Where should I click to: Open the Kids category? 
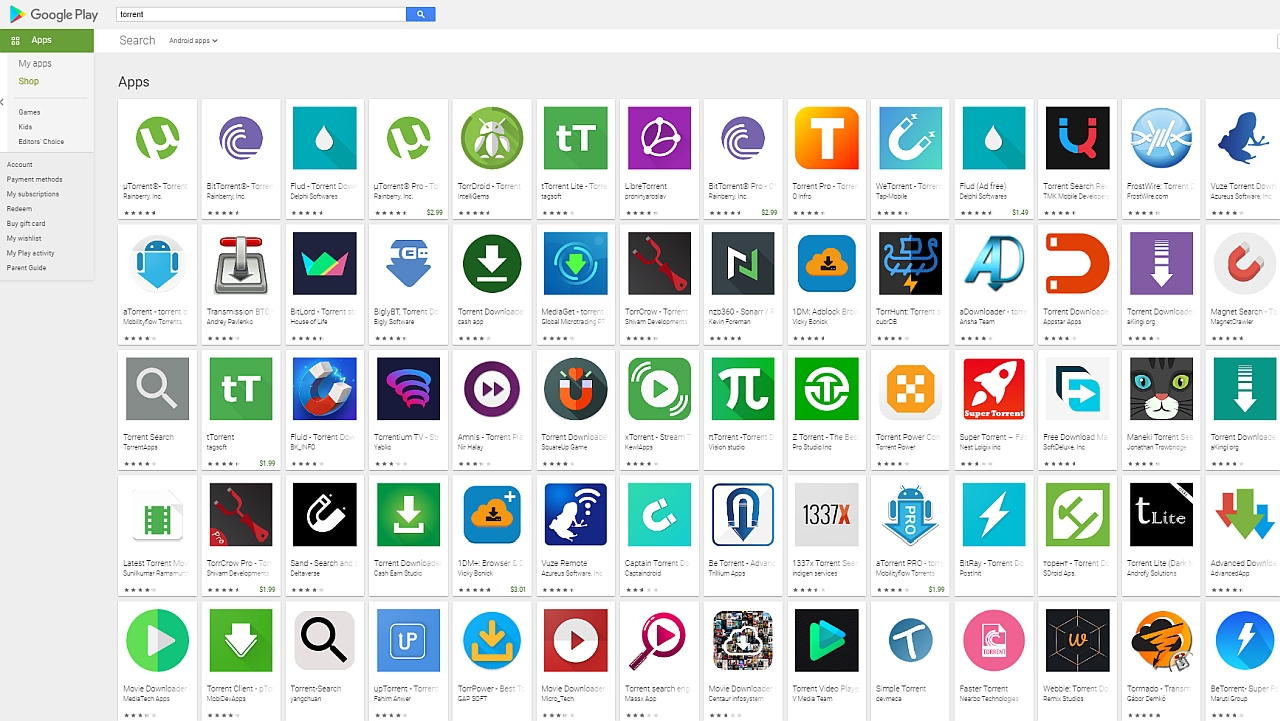tap(25, 127)
